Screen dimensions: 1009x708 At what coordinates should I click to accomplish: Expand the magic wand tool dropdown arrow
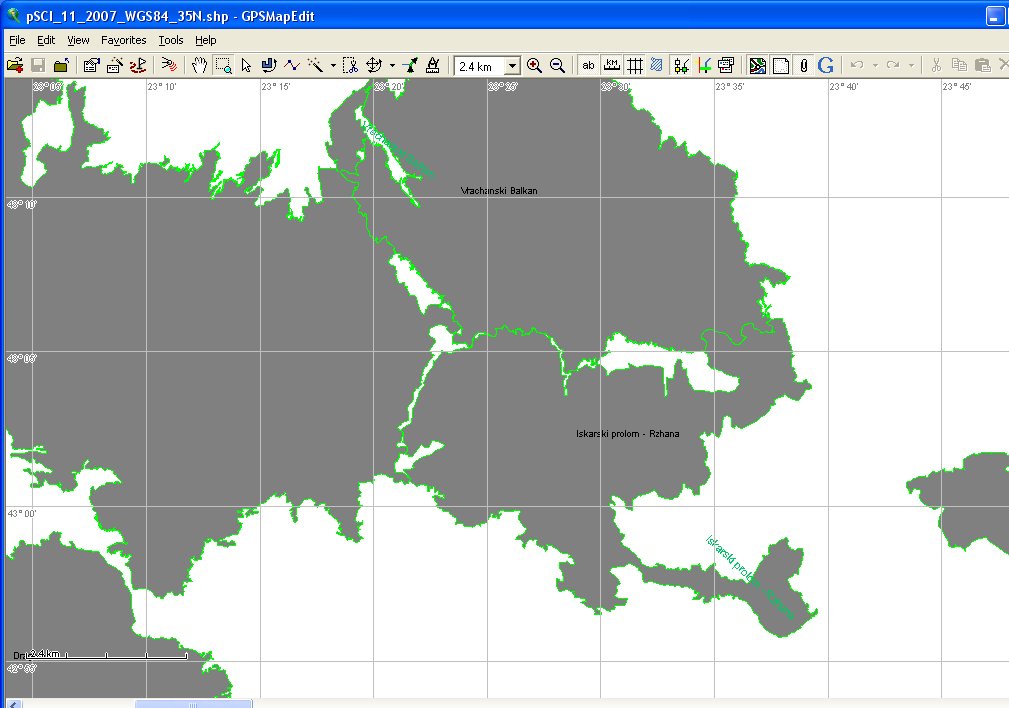coord(333,66)
